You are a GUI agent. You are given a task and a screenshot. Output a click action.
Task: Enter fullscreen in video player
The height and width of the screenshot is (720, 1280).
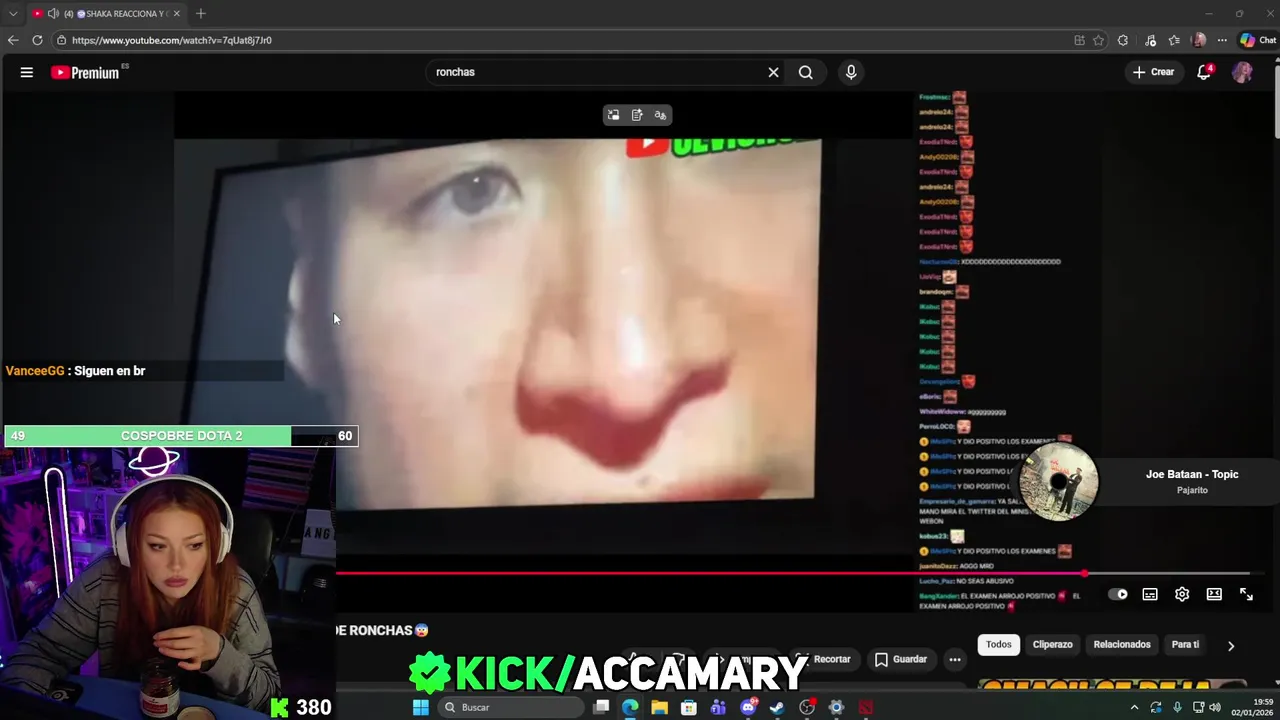[1246, 594]
